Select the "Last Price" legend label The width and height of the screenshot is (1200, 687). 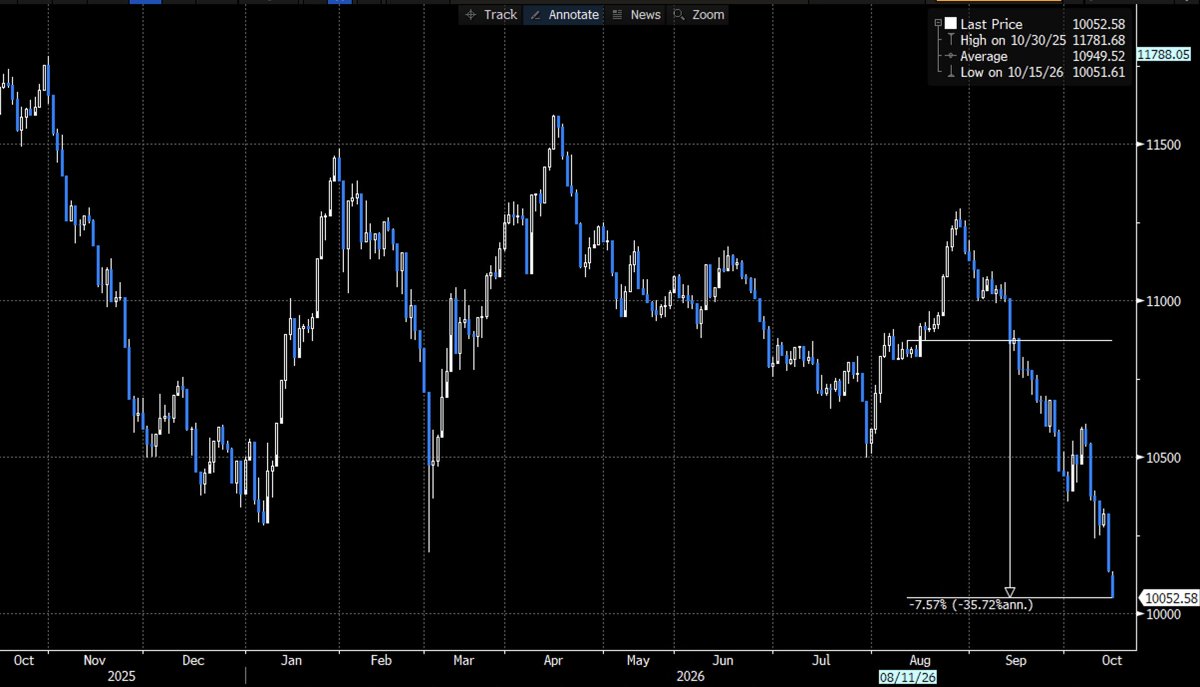(990, 23)
